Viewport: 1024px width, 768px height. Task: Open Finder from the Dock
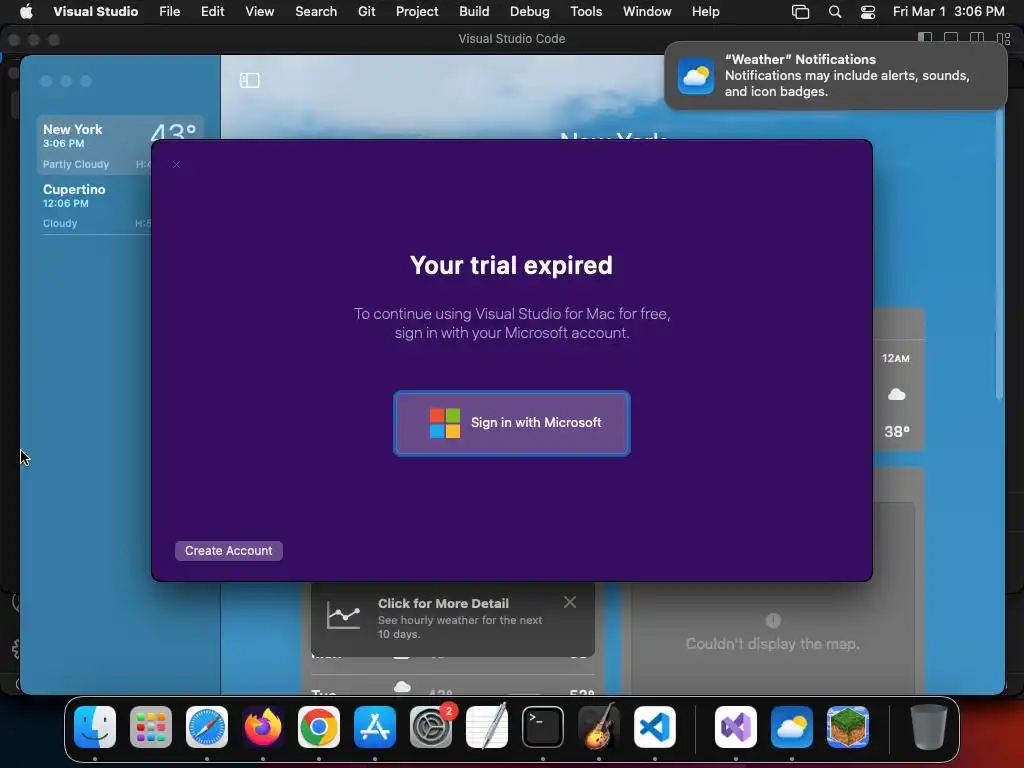point(95,727)
